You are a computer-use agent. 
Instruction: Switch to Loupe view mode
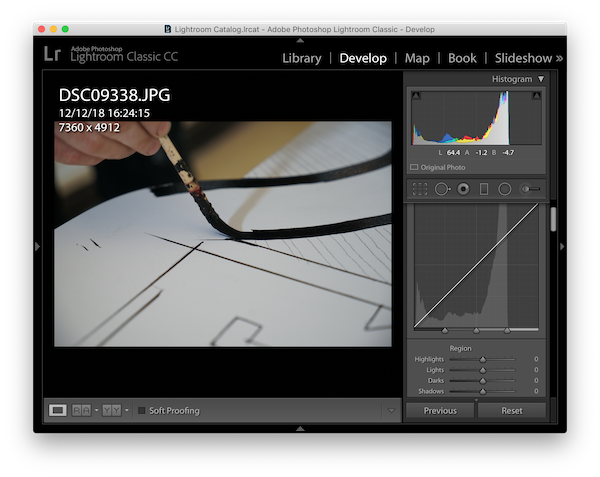coord(58,410)
